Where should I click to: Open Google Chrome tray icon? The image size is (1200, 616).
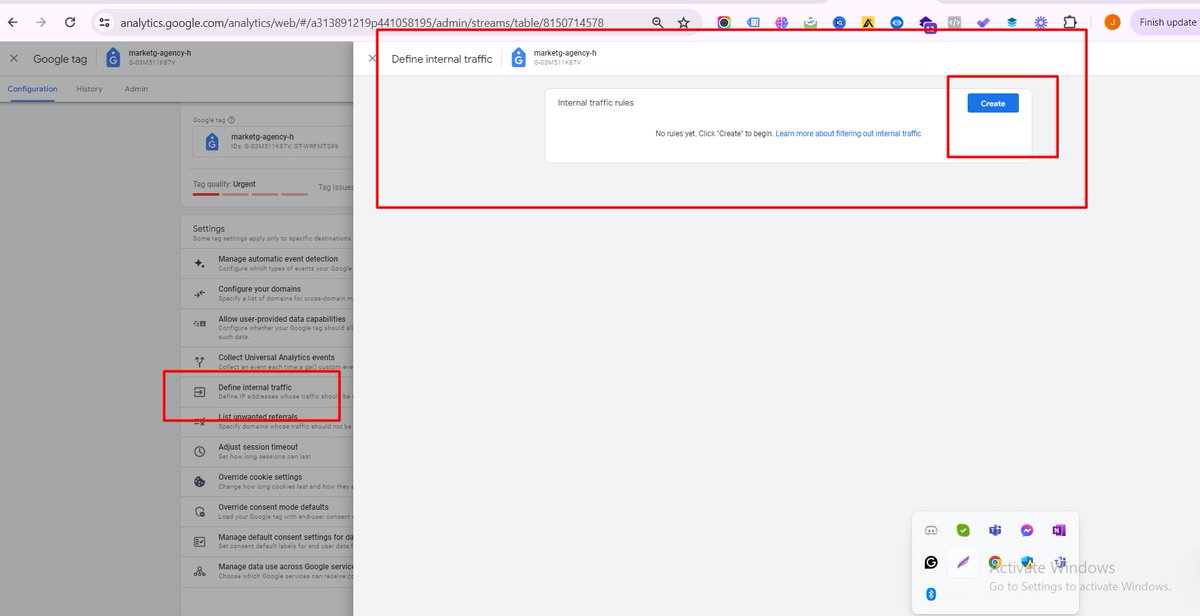pos(995,563)
